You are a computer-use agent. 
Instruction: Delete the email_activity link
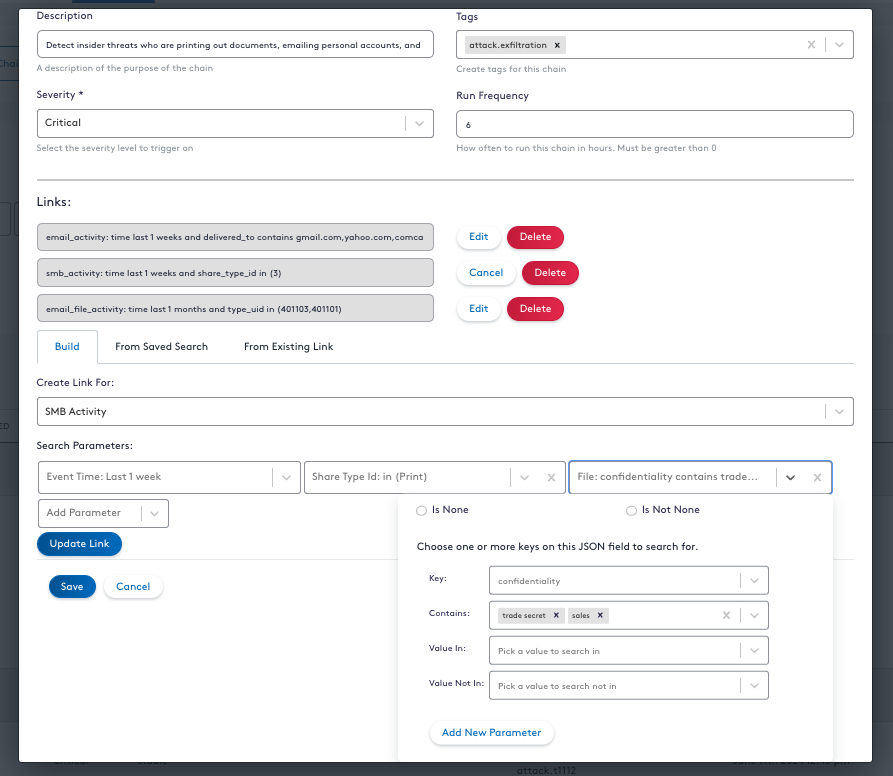click(535, 237)
